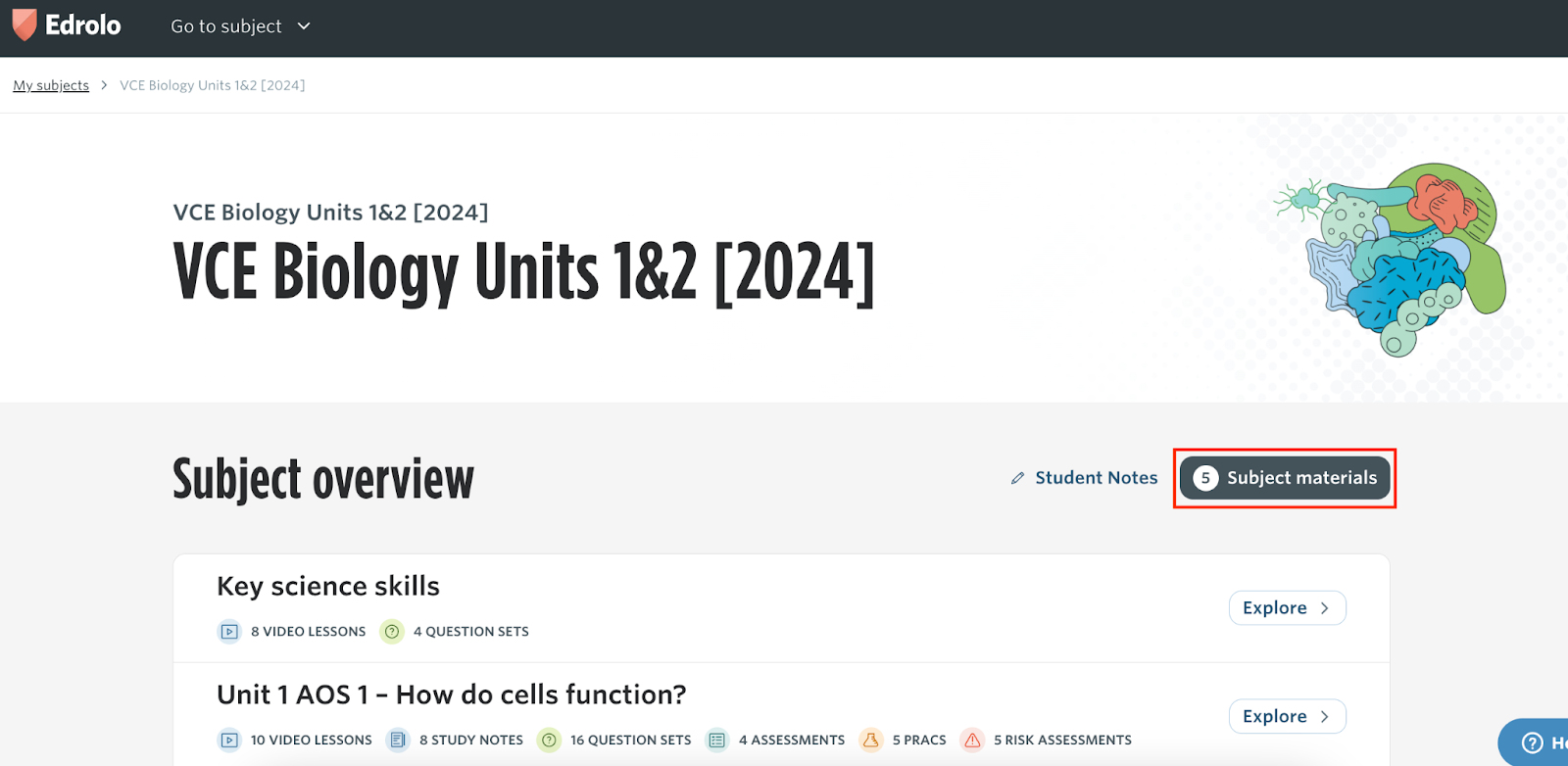Click the Go to subject chevron arrow

click(x=304, y=26)
